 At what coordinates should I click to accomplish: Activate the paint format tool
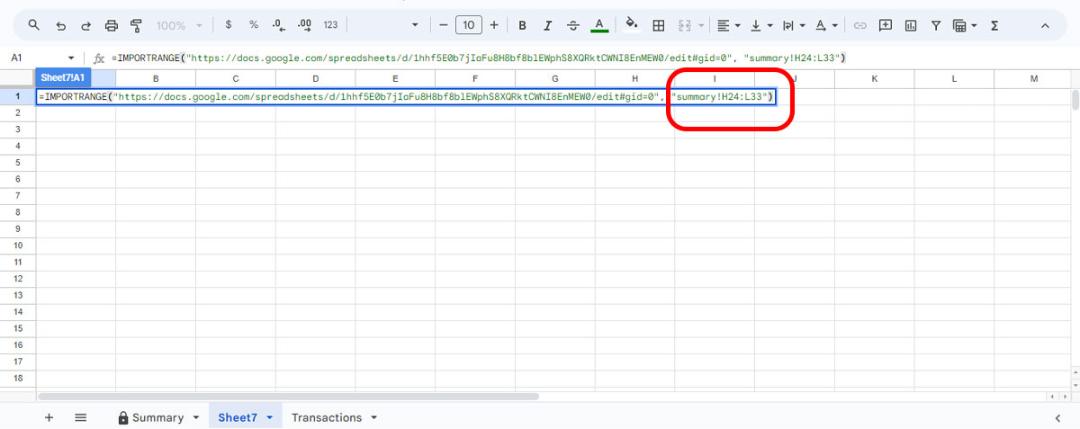(136, 25)
